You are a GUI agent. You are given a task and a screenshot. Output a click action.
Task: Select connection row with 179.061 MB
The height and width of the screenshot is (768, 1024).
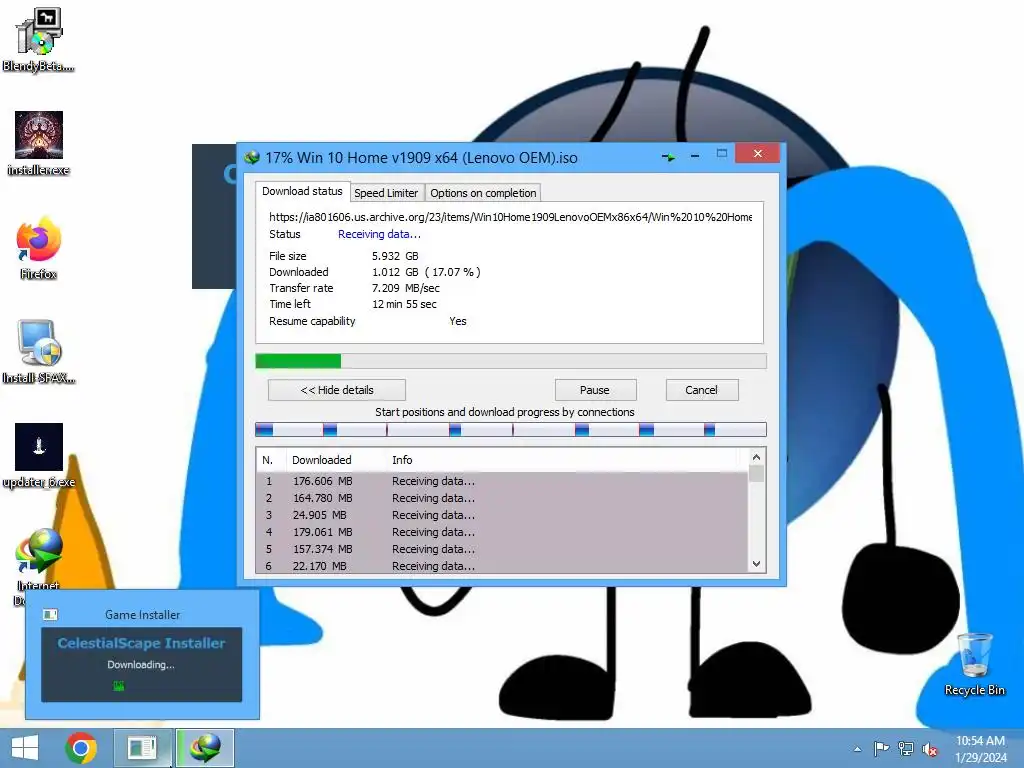click(x=502, y=532)
